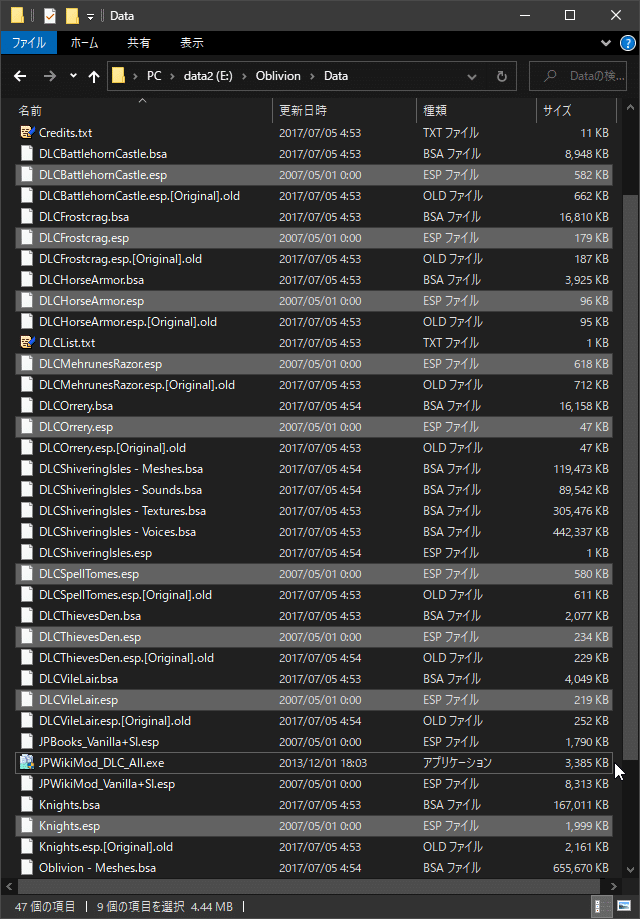Sort by the 更新日時 column header
This screenshot has width=640, height=919.
pyautogui.click(x=345, y=110)
